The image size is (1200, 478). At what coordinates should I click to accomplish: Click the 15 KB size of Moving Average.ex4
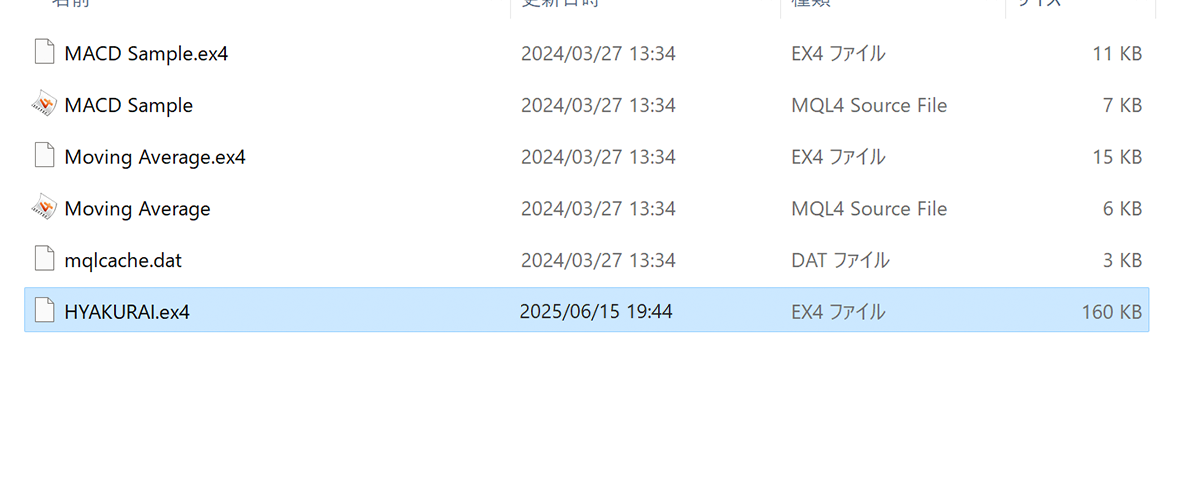[1117, 157]
